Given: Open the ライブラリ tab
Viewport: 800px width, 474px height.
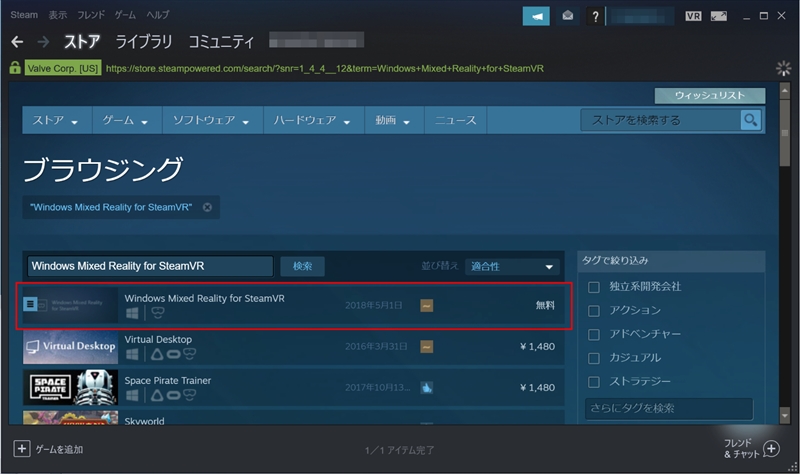Looking at the screenshot, I should pos(144,42).
